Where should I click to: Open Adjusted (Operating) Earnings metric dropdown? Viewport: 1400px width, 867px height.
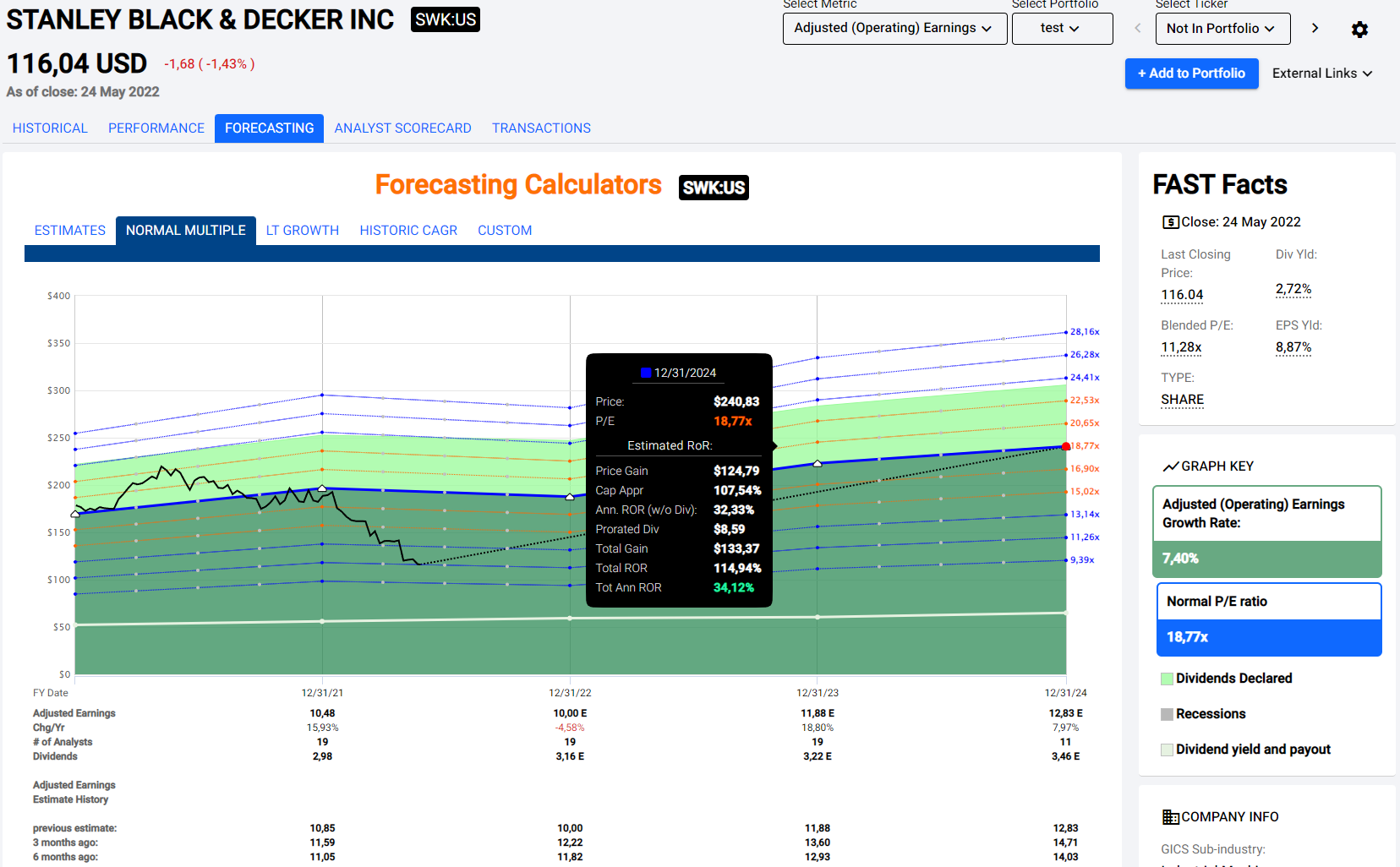[x=894, y=28]
